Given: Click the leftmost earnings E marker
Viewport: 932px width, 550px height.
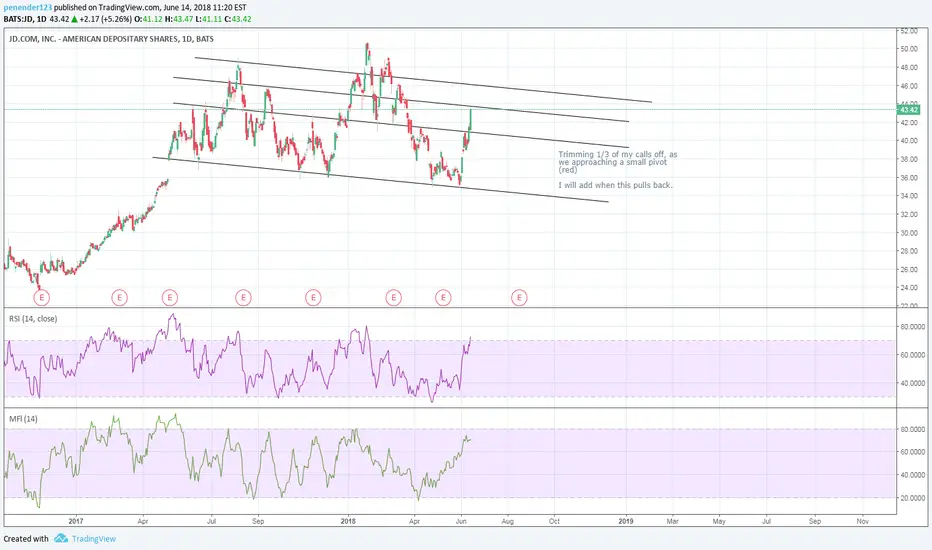Looking at the screenshot, I should pos(42,297).
